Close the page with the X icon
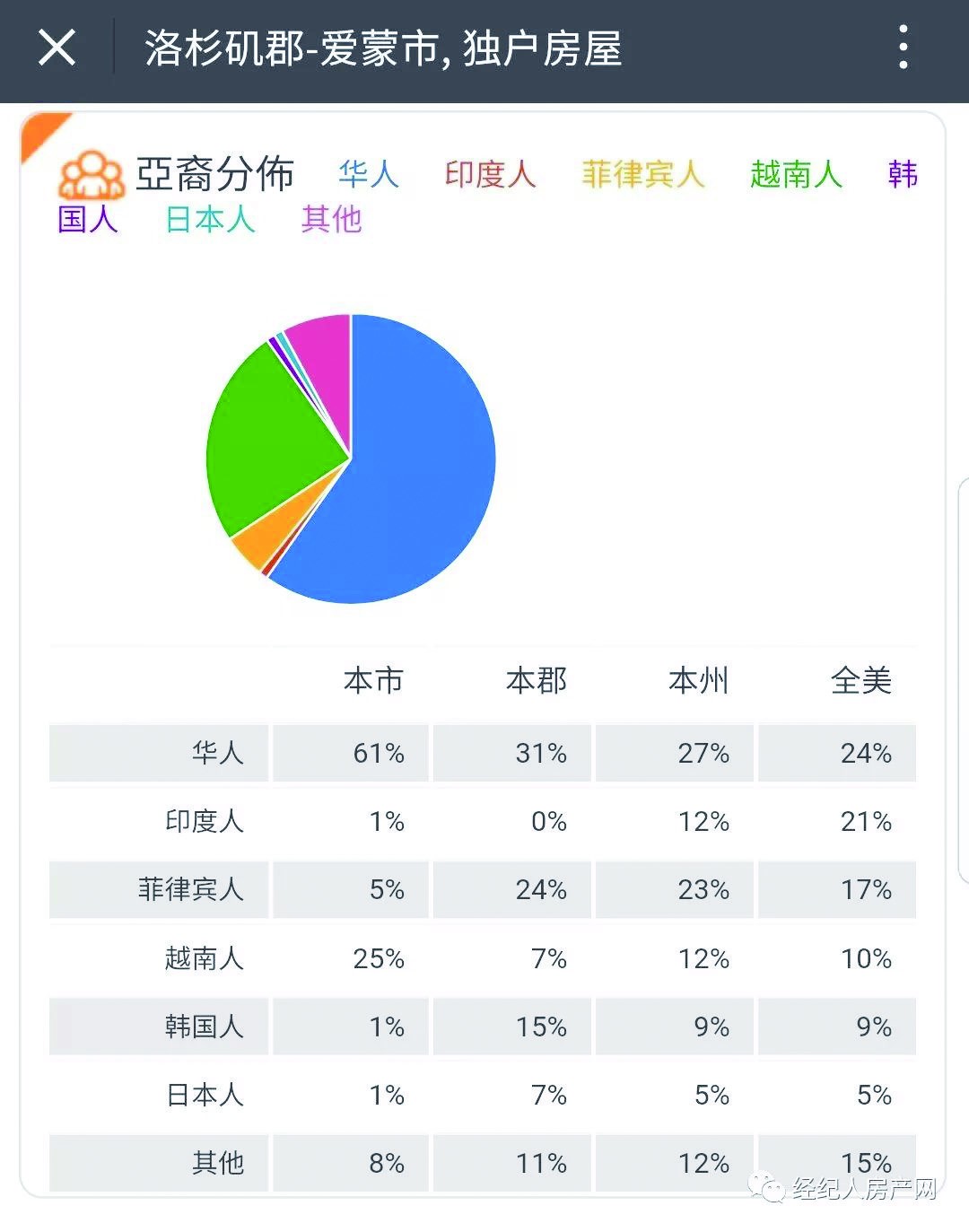 (x=57, y=48)
